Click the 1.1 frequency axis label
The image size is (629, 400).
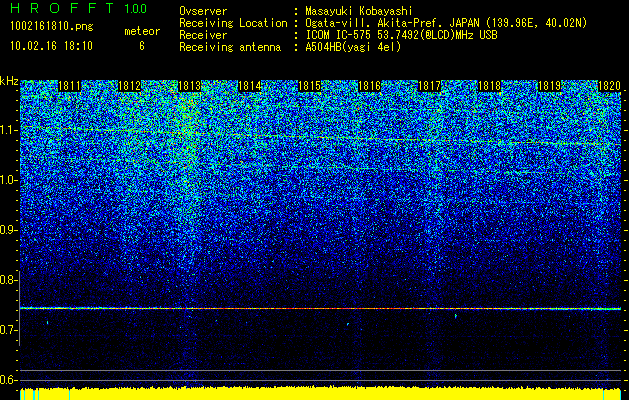8,130
